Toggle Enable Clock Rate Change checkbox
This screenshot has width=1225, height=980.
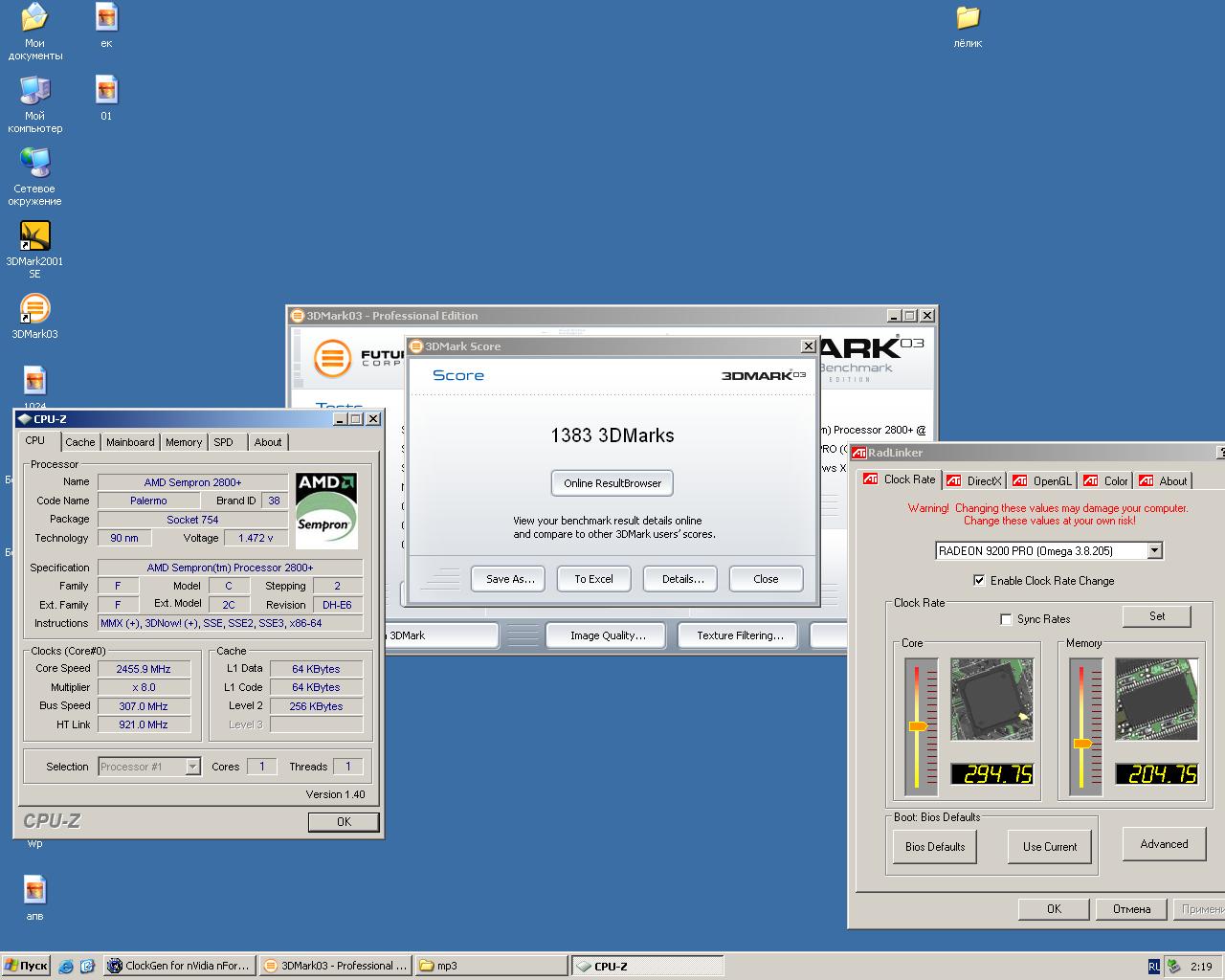coord(979,580)
